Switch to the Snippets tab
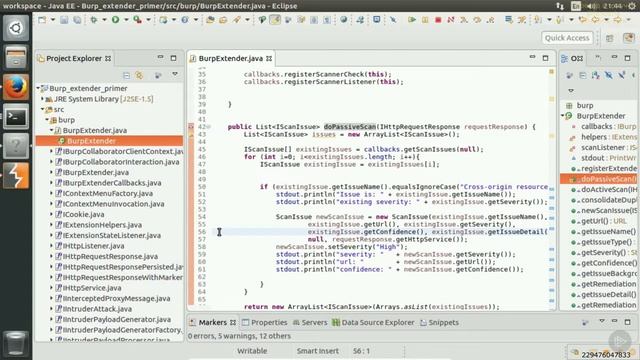This screenshot has height=360, width=640. (x=439, y=322)
